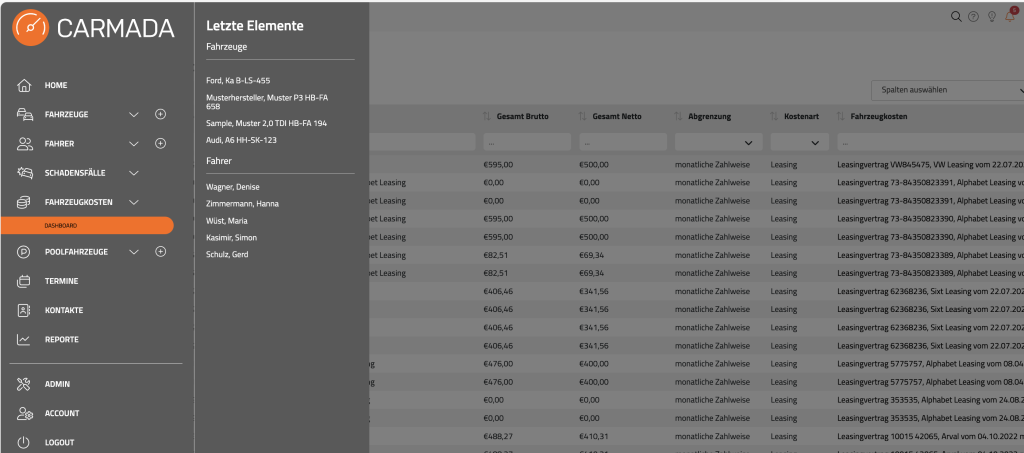Open recent driver Wüst, Maria
Image resolution: width=1024 pixels, height=453 pixels.
pyautogui.click(x=227, y=221)
